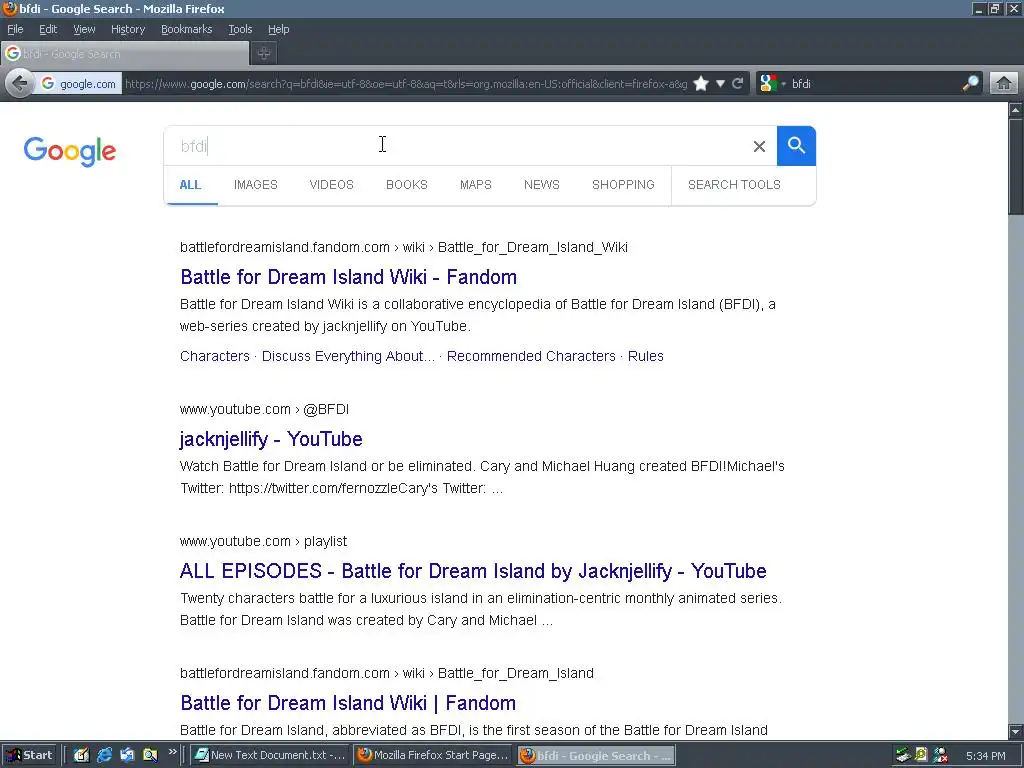Switch to the SHOPPING results tab
Screen dimensions: 1024x768
623,185
